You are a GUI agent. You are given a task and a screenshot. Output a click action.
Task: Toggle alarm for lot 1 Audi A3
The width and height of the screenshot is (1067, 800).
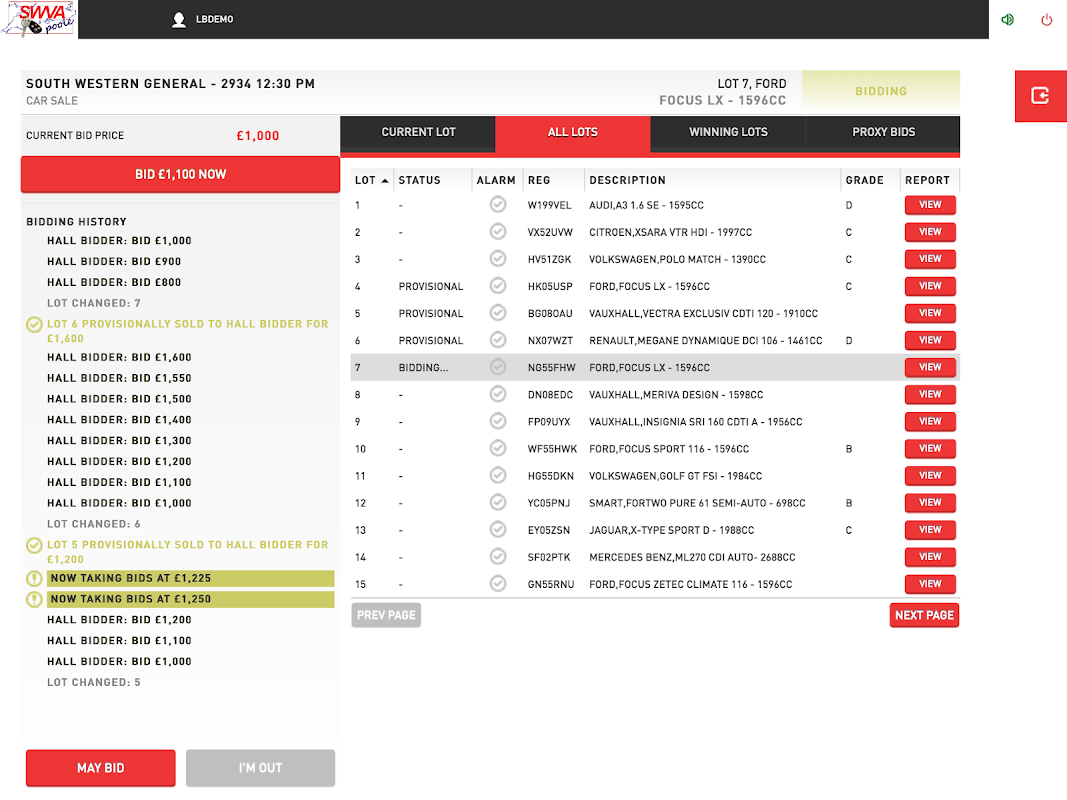[498, 205]
